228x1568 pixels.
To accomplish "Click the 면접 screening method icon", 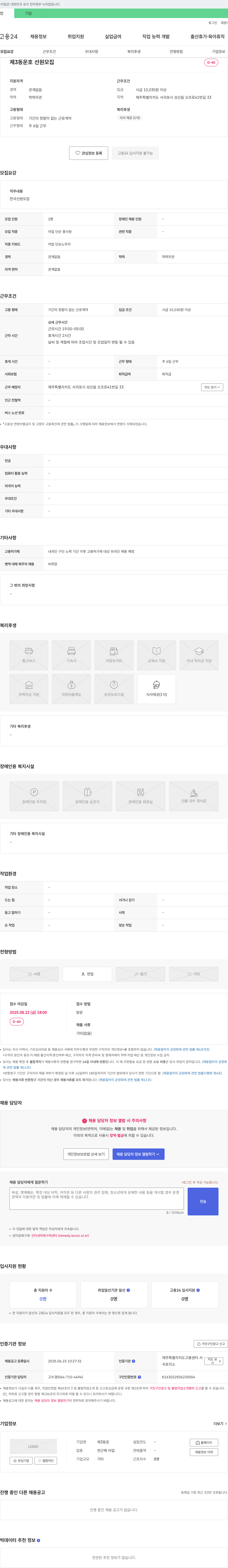I will (x=87, y=974).
